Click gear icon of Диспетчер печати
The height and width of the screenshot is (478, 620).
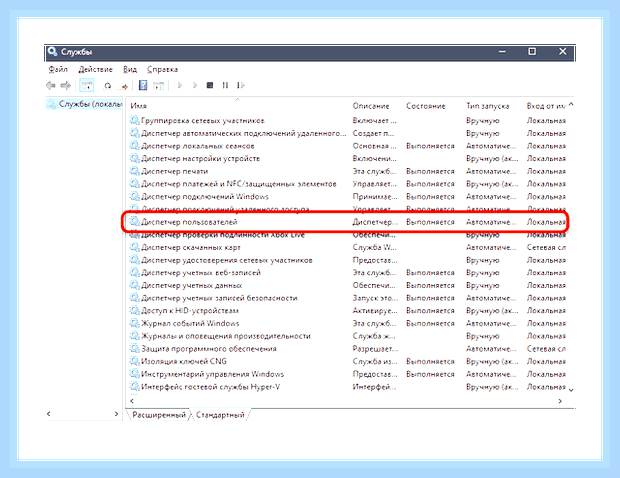click(x=134, y=171)
